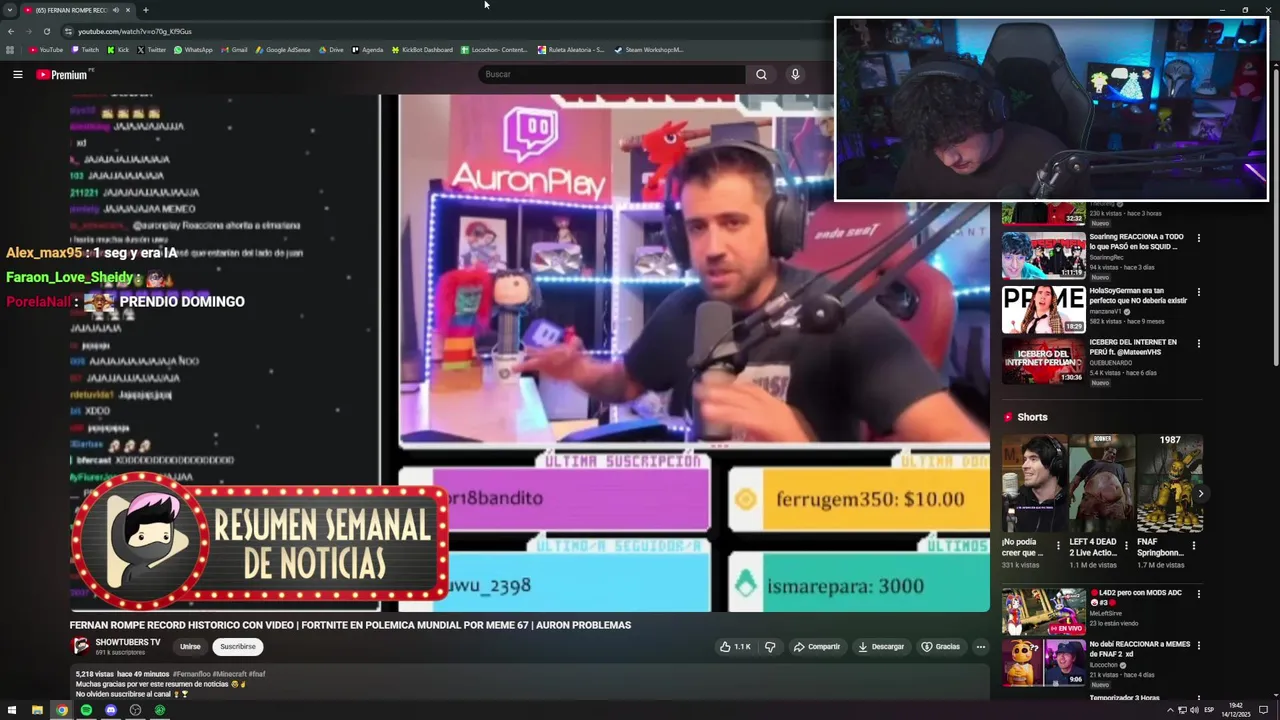Mute the tab via speaker icon
This screenshot has width=1280, height=720.
click(x=115, y=10)
